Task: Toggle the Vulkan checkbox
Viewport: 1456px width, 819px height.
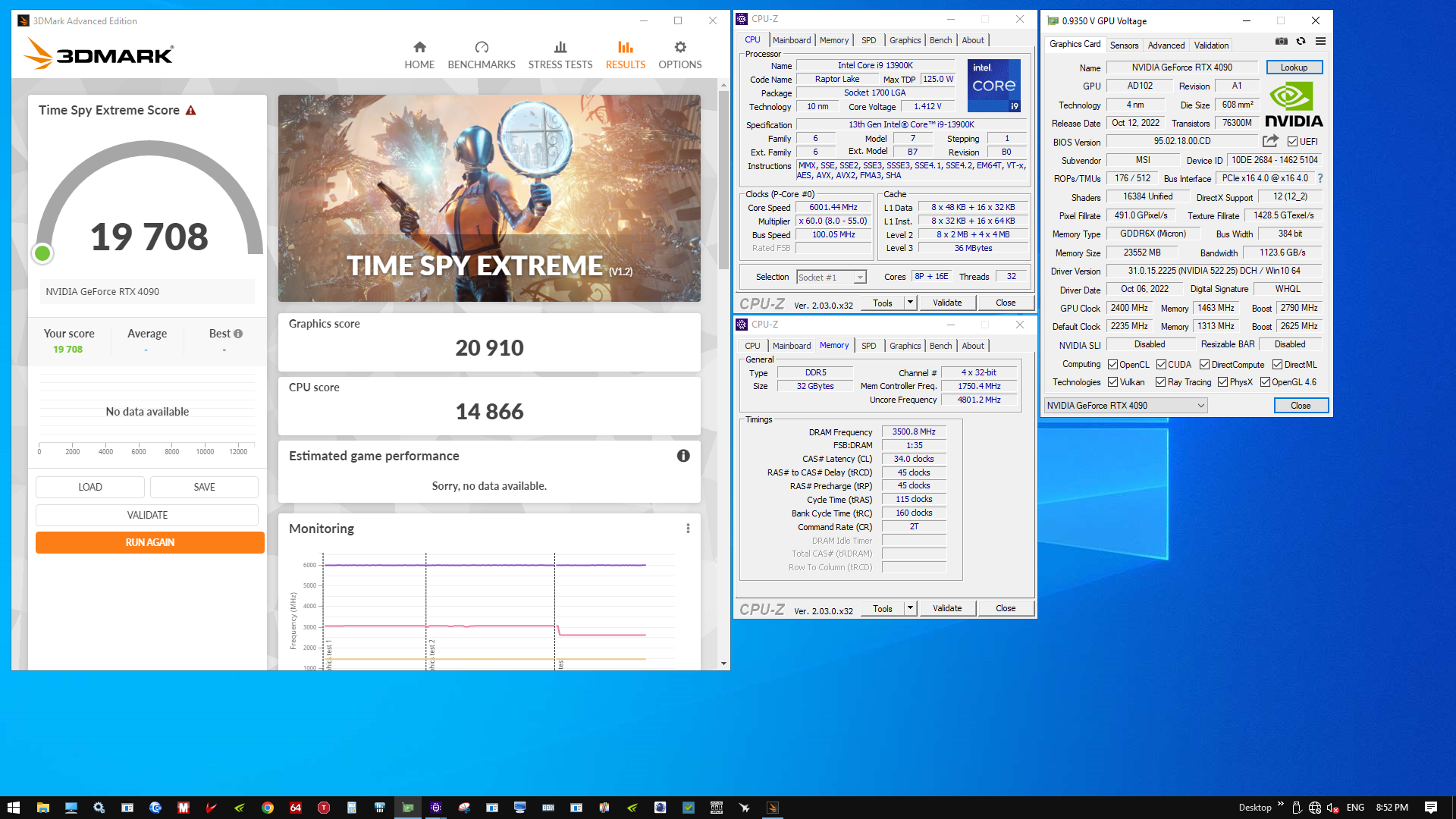Action: [1112, 382]
